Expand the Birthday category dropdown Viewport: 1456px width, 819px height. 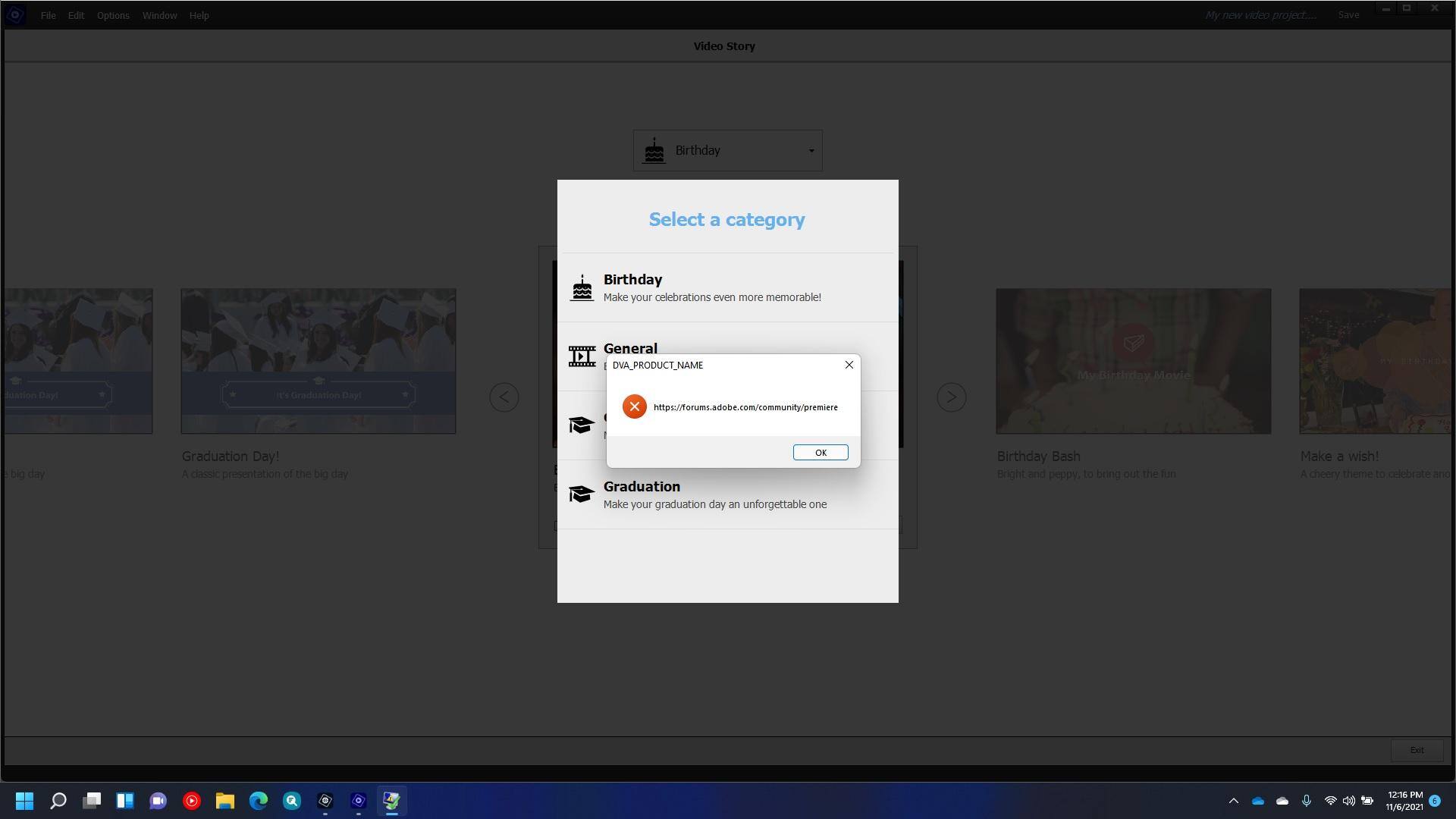pyautogui.click(x=811, y=151)
